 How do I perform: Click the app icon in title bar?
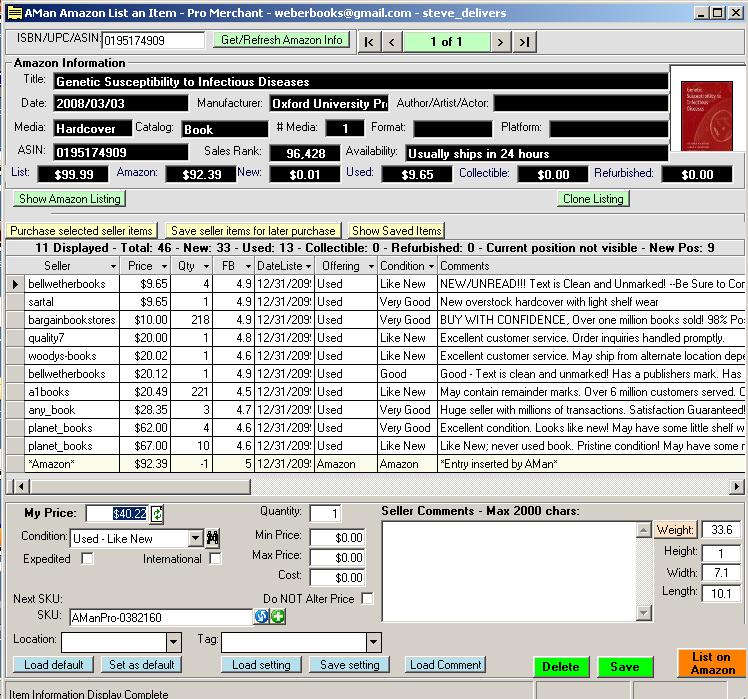pyautogui.click(x=14, y=12)
